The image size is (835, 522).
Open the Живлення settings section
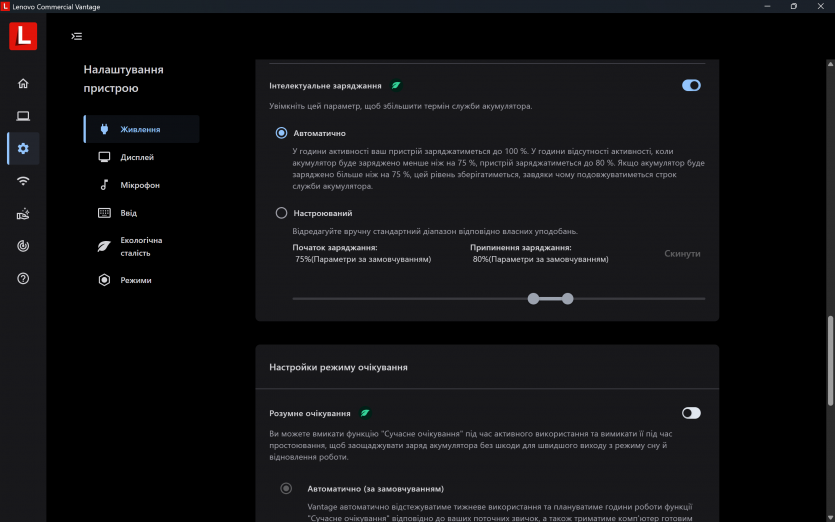coord(141,129)
